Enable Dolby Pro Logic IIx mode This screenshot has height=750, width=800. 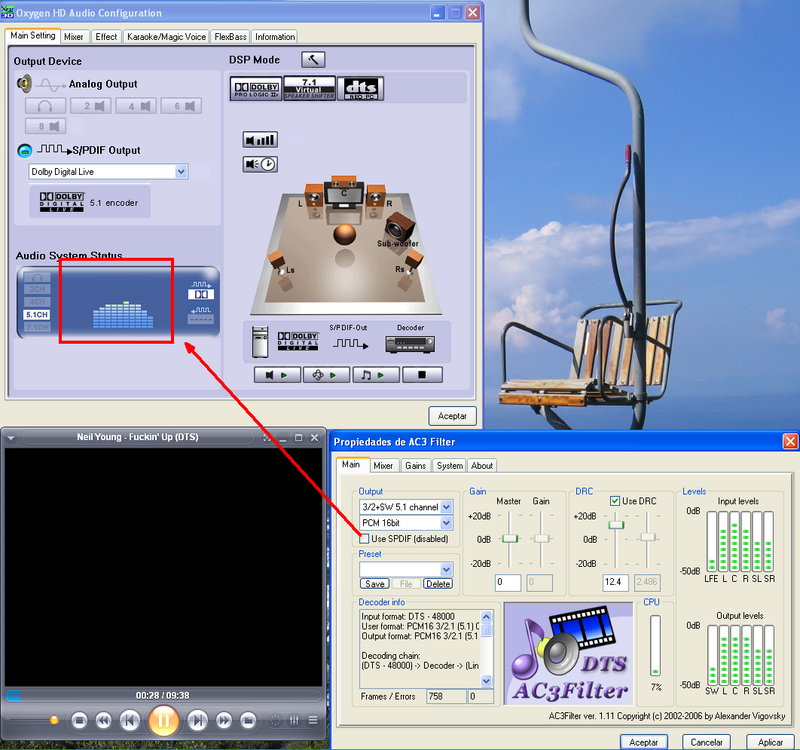(x=256, y=89)
